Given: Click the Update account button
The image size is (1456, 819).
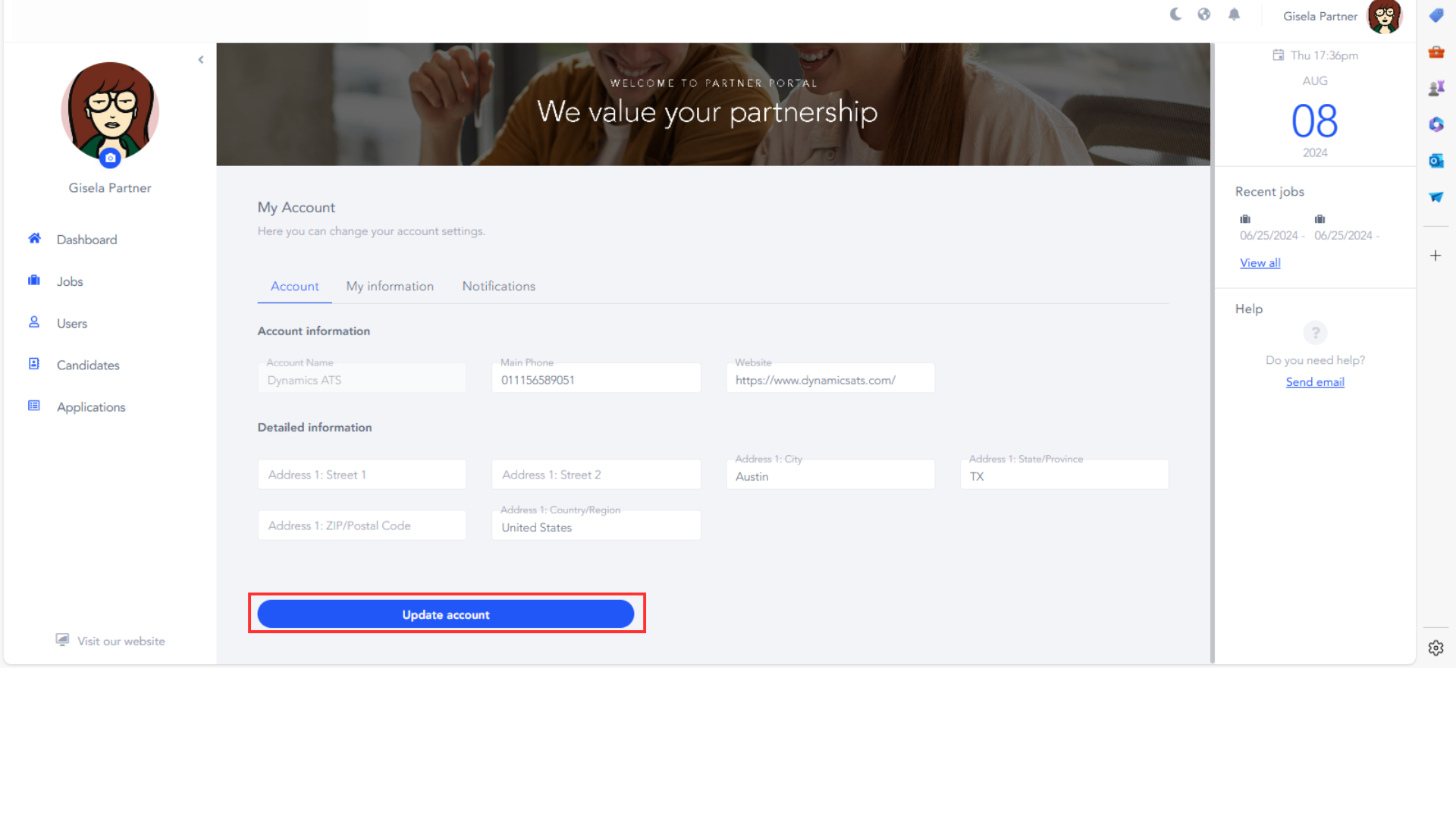Looking at the screenshot, I should 446,614.
